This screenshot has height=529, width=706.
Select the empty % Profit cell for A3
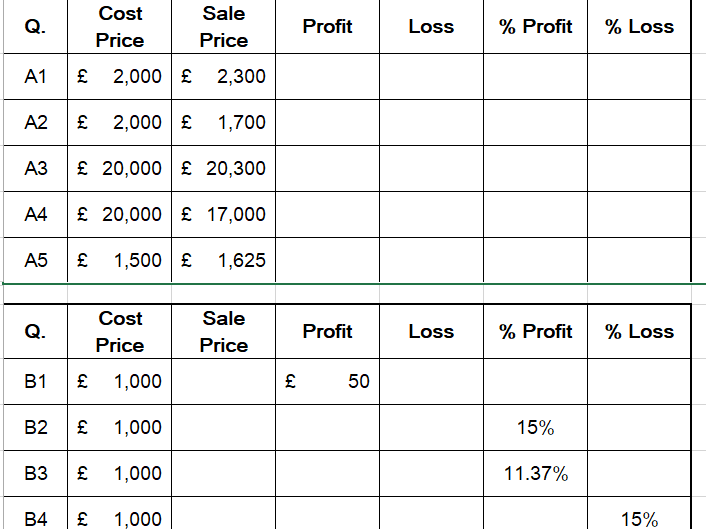pyautogui.click(x=535, y=168)
